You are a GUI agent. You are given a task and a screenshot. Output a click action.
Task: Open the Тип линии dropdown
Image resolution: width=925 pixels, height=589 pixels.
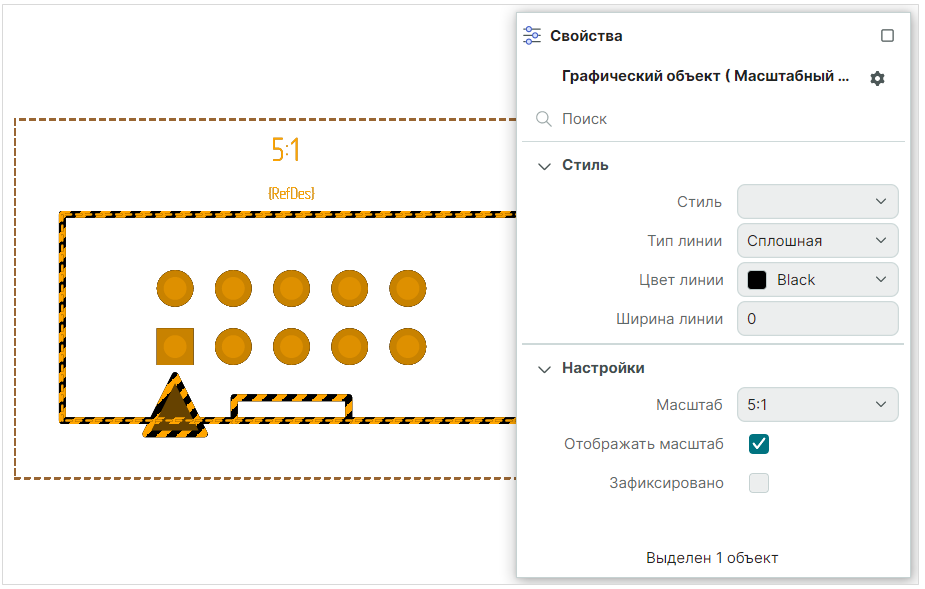(817, 241)
